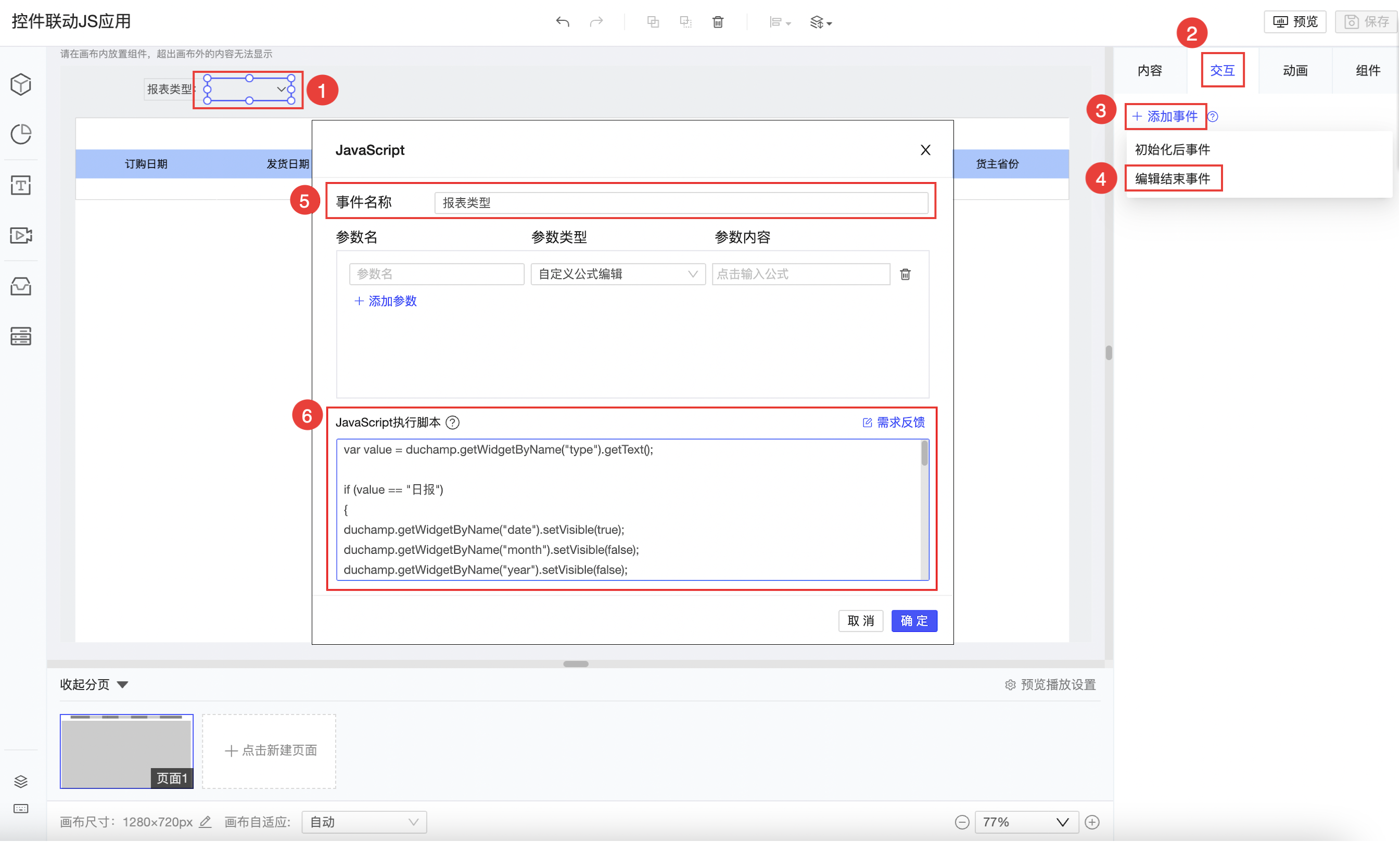Viewport: 1400px width, 842px height.
Task: Click the script editor vertical scrollbar
Action: pyautogui.click(x=924, y=454)
